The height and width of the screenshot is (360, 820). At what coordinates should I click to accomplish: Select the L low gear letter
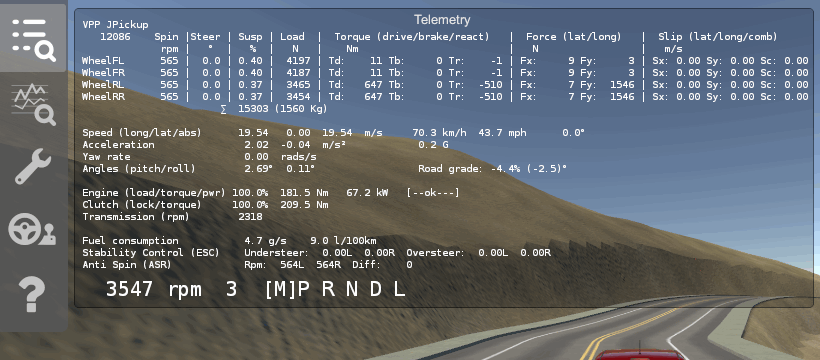coord(399,289)
